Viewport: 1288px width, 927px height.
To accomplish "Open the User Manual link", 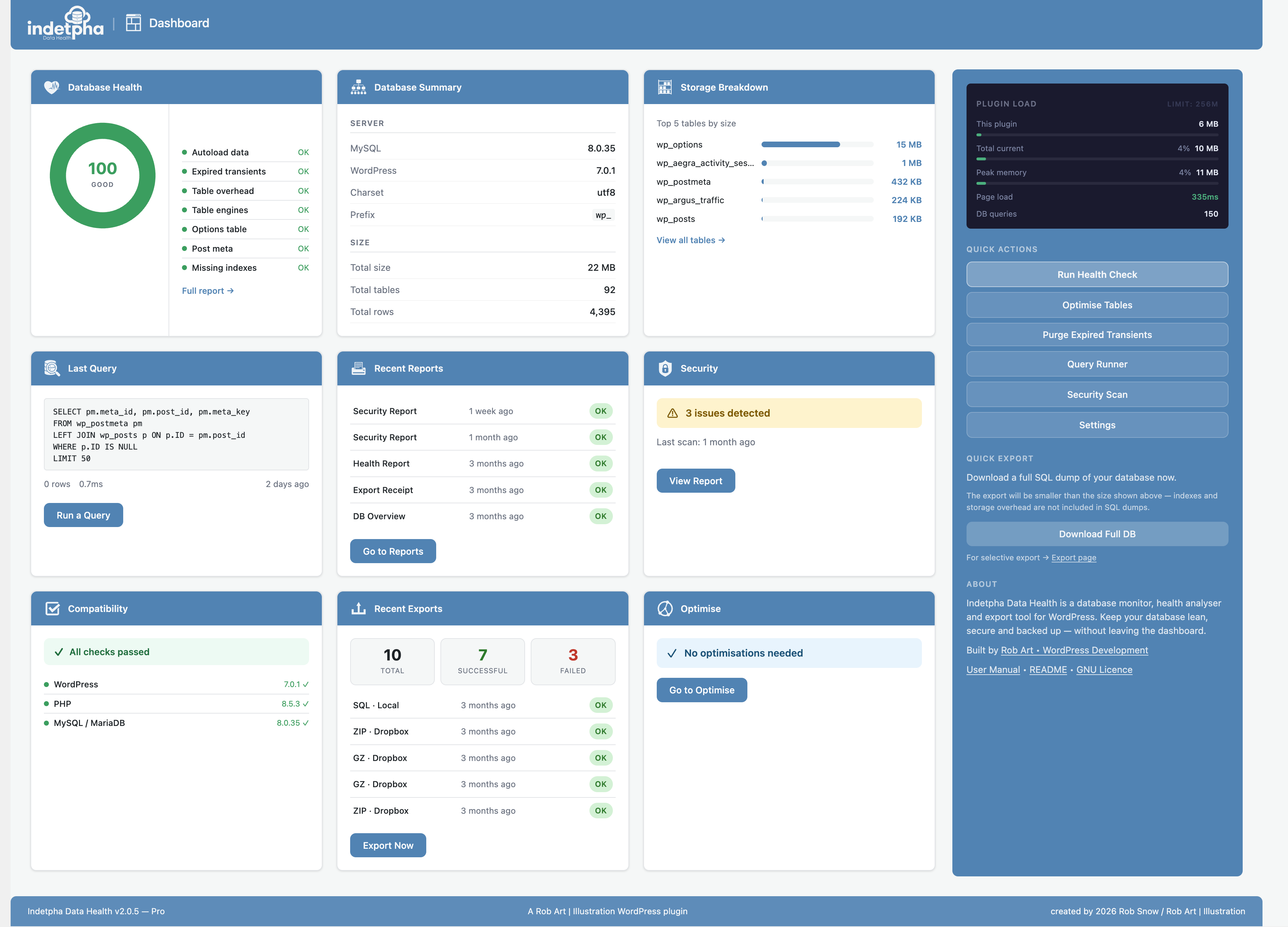I will (993, 670).
